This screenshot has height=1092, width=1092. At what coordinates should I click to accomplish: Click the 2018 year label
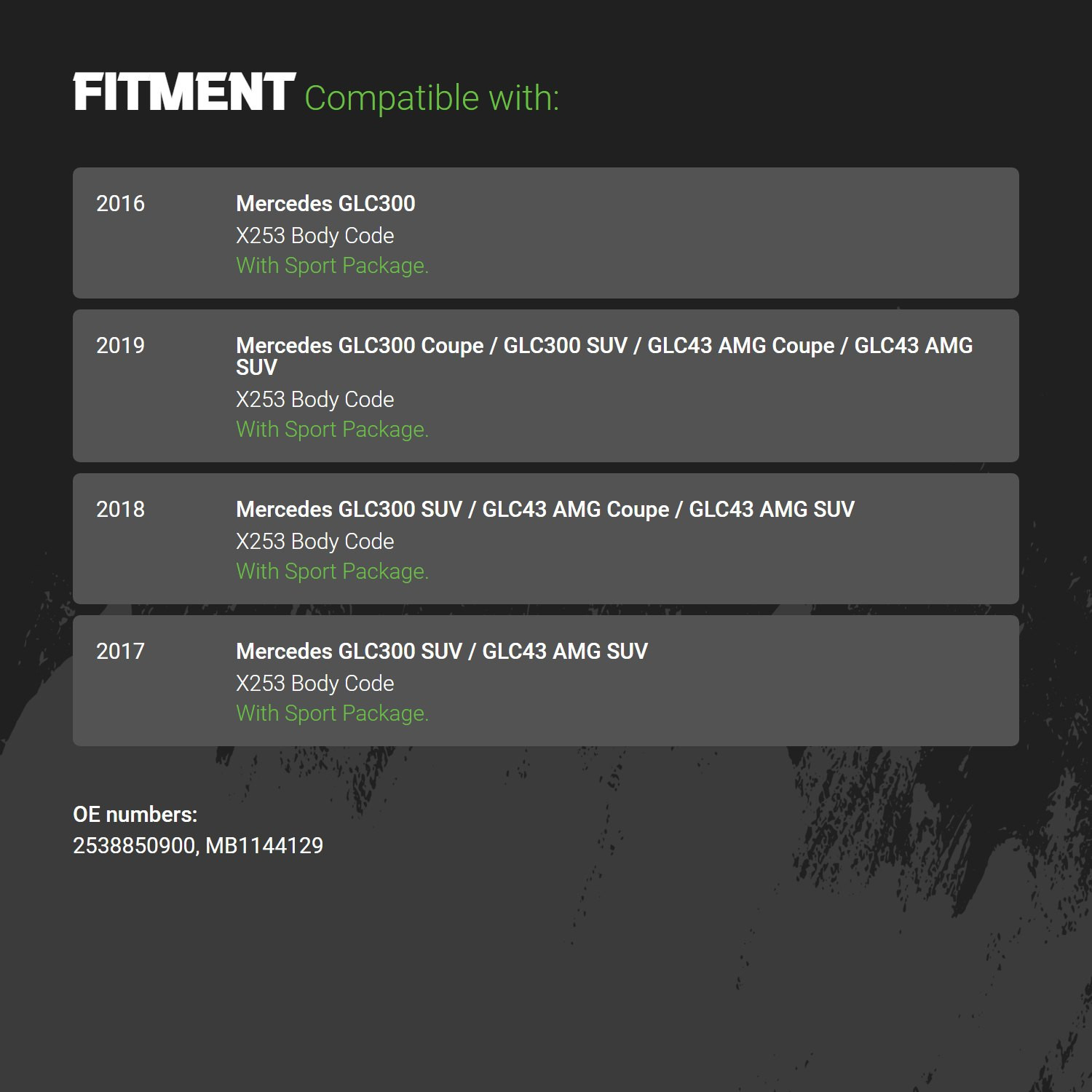click(x=121, y=510)
